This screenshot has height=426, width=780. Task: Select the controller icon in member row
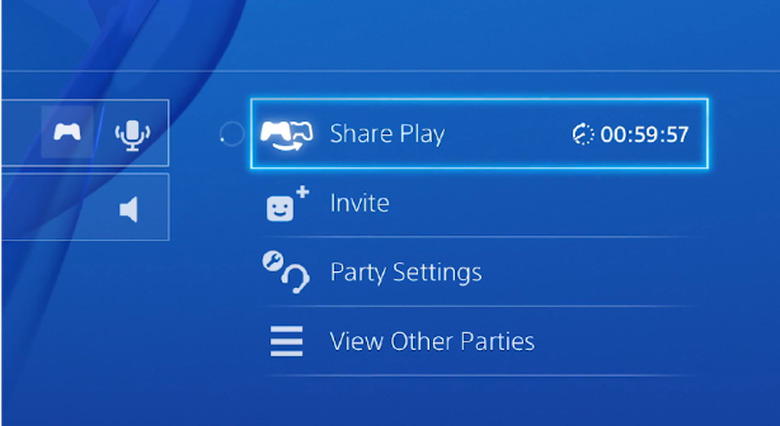point(67,132)
